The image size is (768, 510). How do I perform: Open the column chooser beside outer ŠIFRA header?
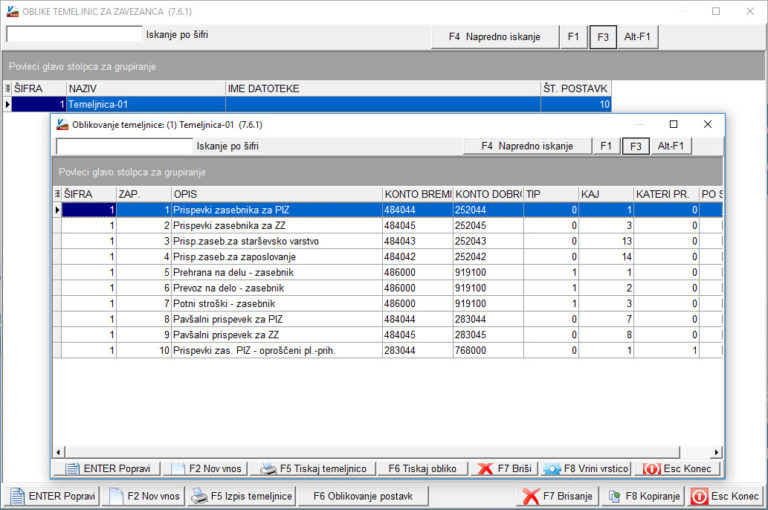[x=8, y=89]
